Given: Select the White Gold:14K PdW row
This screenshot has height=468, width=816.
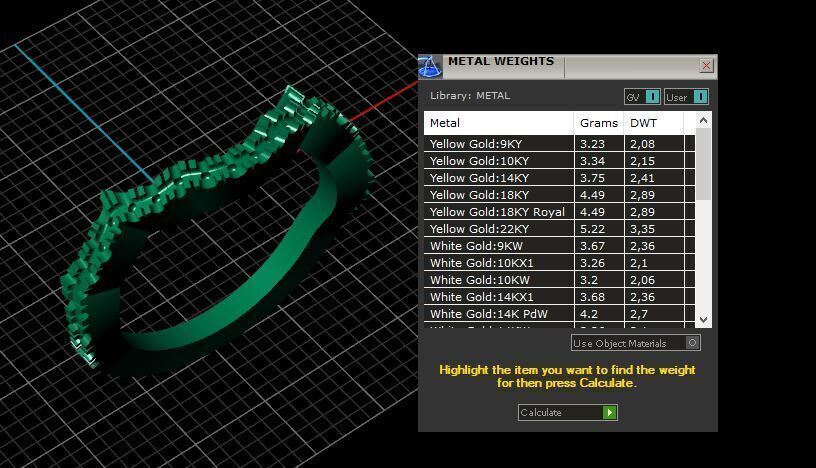Looking at the screenshot, I should coord(559,314).
